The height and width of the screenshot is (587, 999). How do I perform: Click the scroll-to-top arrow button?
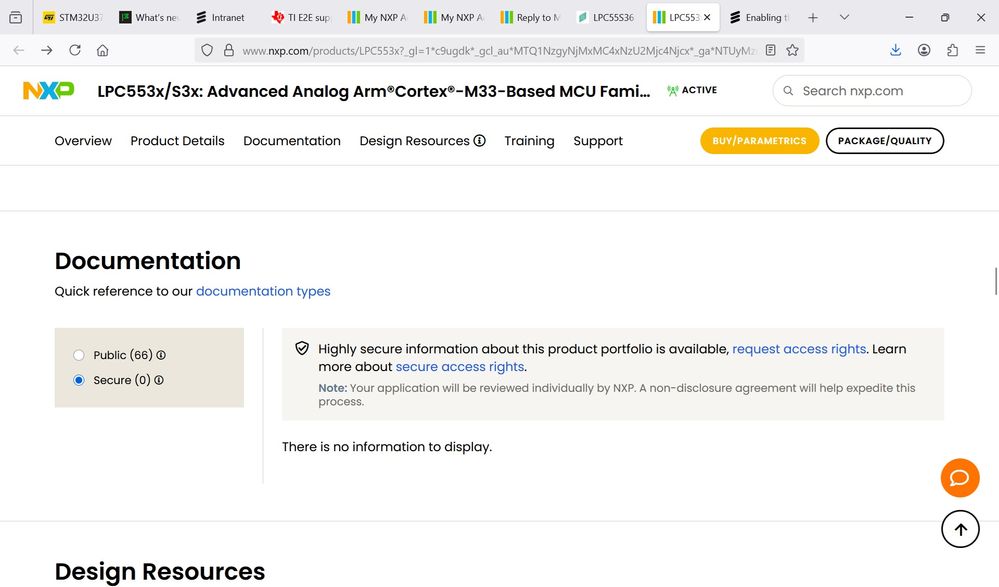pyautogui.click(x=960, y=529)
